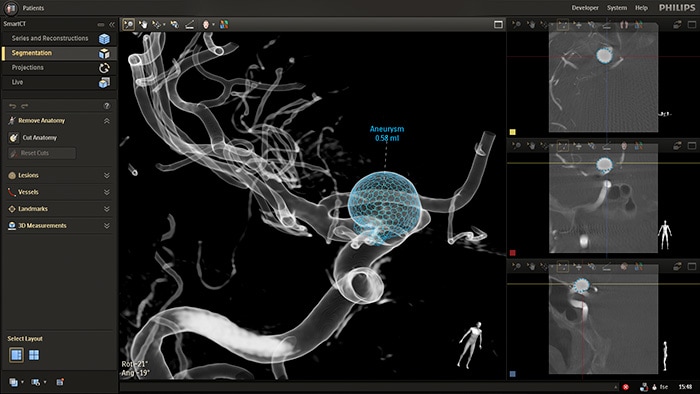This screenshot has width=700, height=394.
Task: Click the four-color rendering preset icon
Action: pos(224,25)
